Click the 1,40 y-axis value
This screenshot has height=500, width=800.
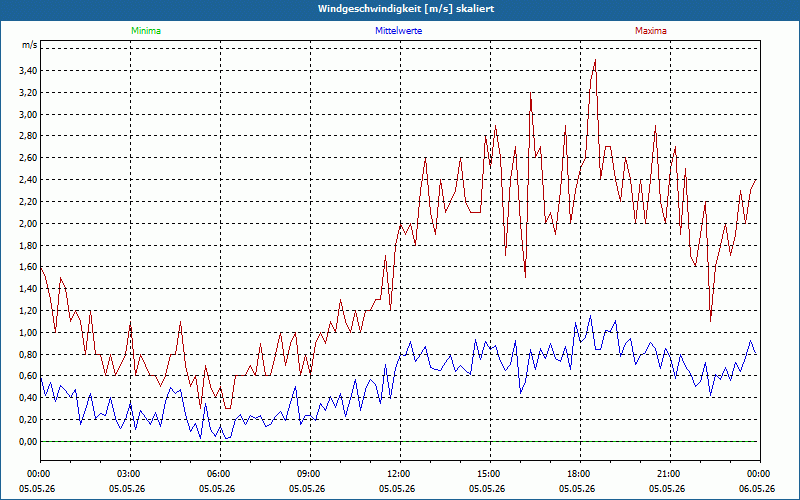click(x=28, y=289)
